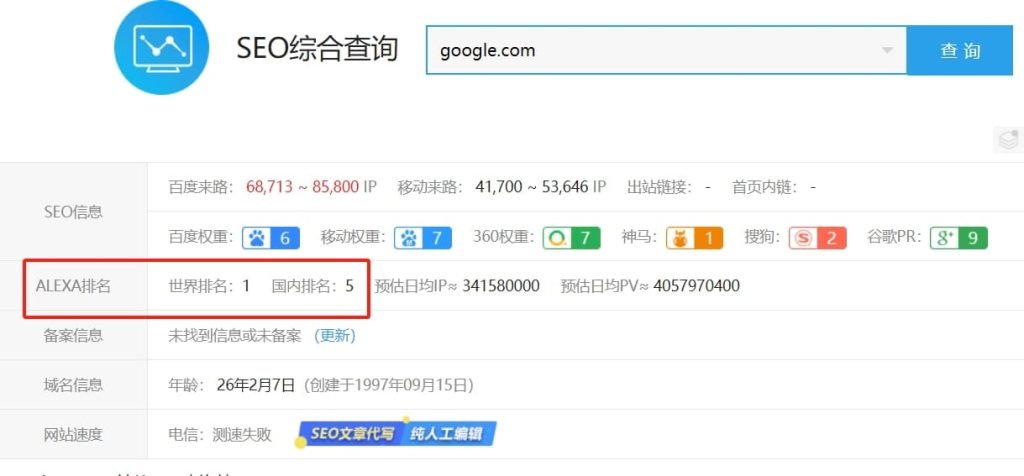1024x476 pixels.
Task: Click domain age 26年2月7日
Action: coord(256,385)
